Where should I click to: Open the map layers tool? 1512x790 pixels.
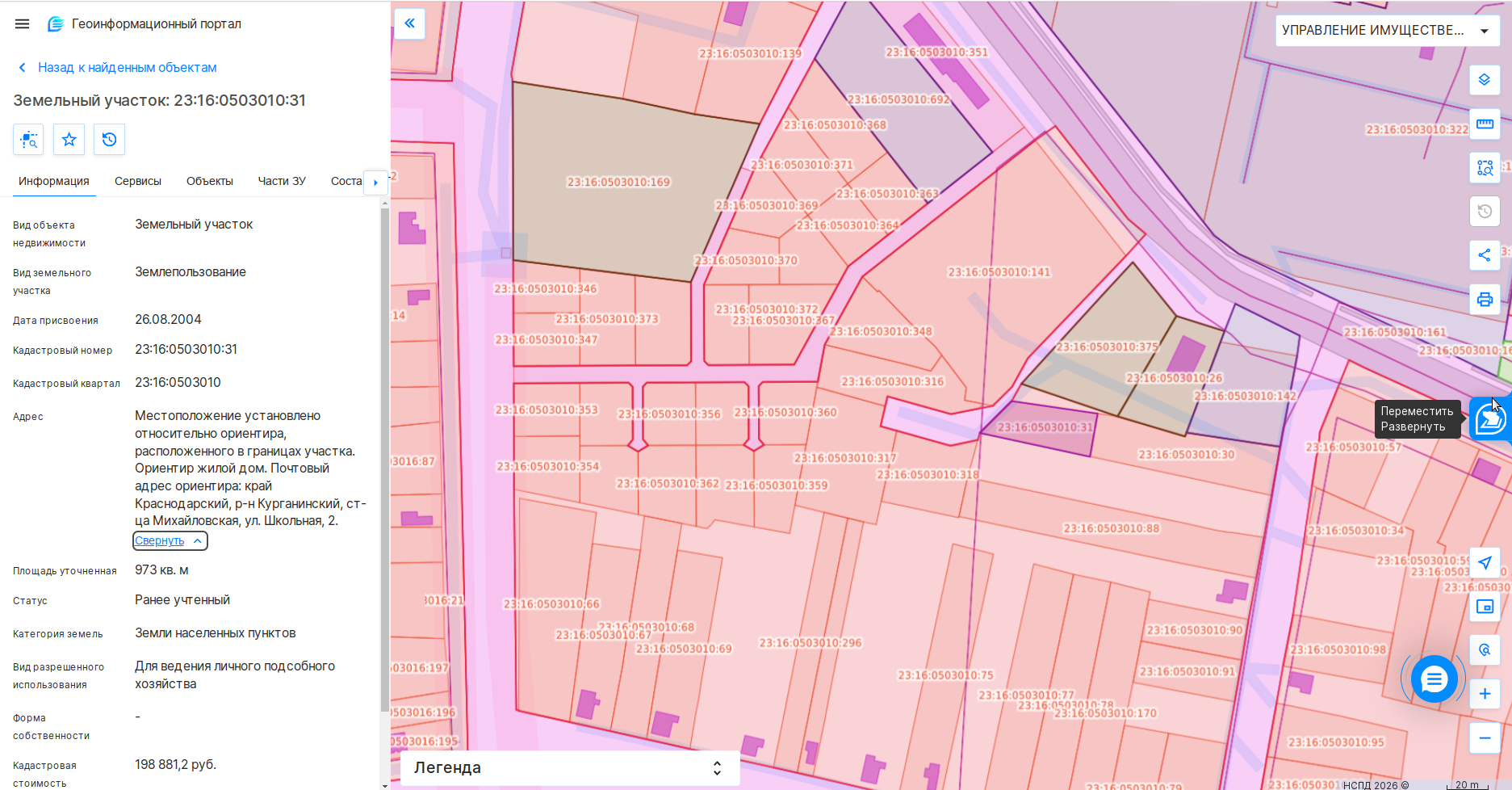click(1485, 80)
